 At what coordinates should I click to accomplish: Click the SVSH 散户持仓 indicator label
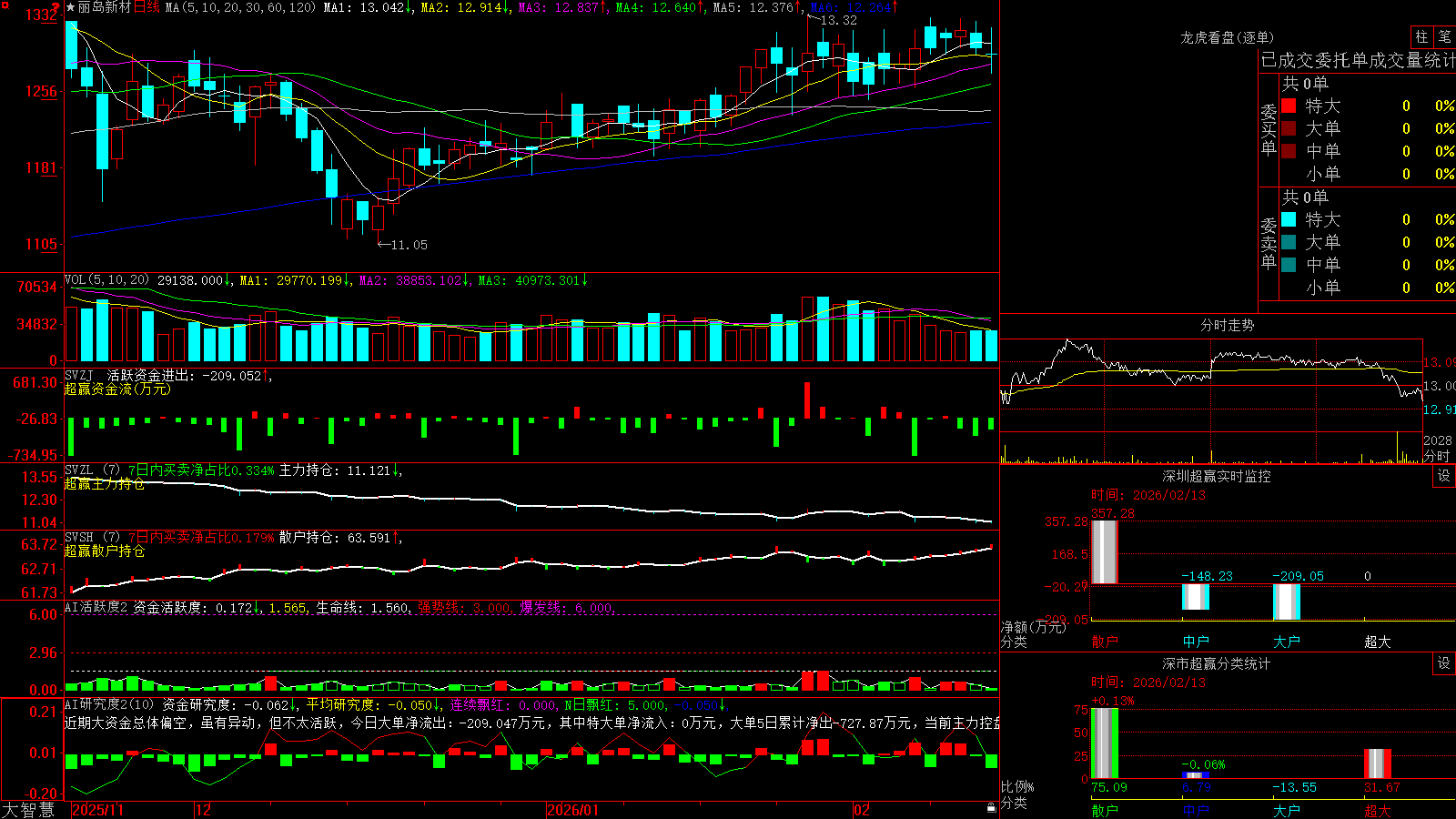pyautogui.click(x=92, y=538)
